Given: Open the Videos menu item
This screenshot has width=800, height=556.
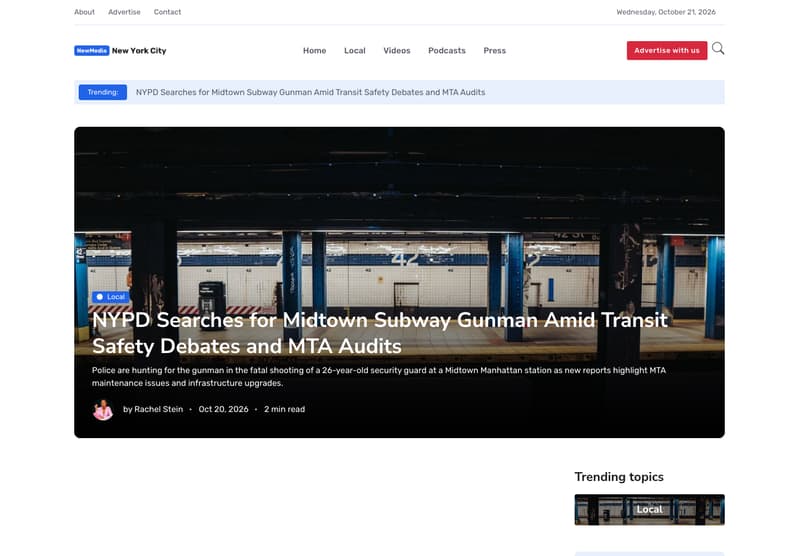Looking at the screenshot, I should (397, 50).
